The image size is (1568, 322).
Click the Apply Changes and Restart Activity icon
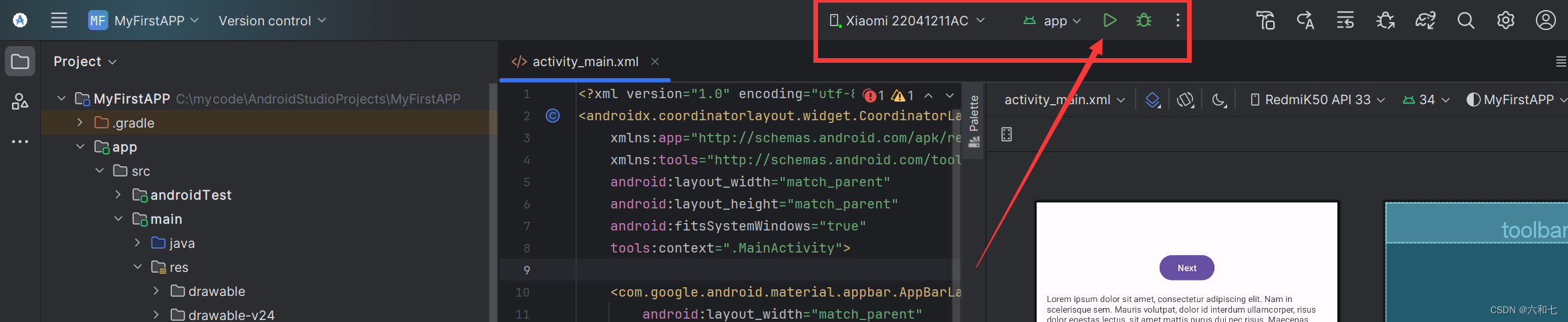pyautogui.click(x=1305, y=21)
